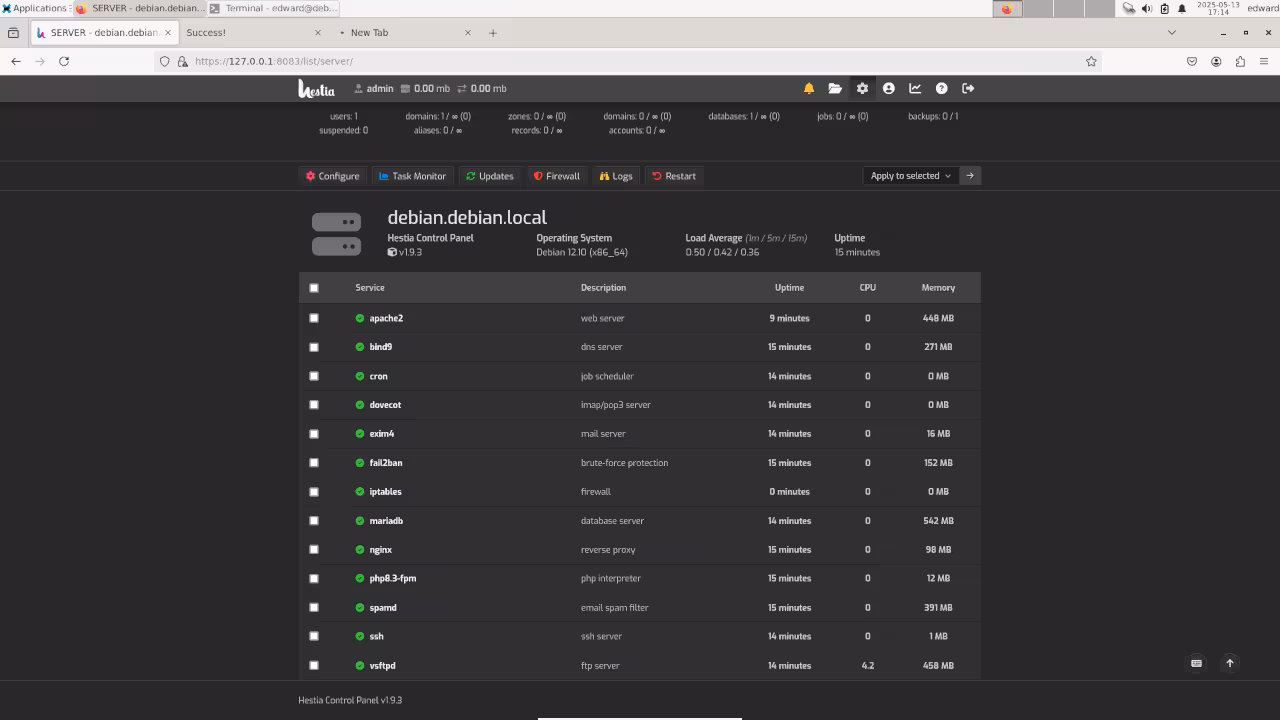Check the nginx service checkbox

pos(314,550)
